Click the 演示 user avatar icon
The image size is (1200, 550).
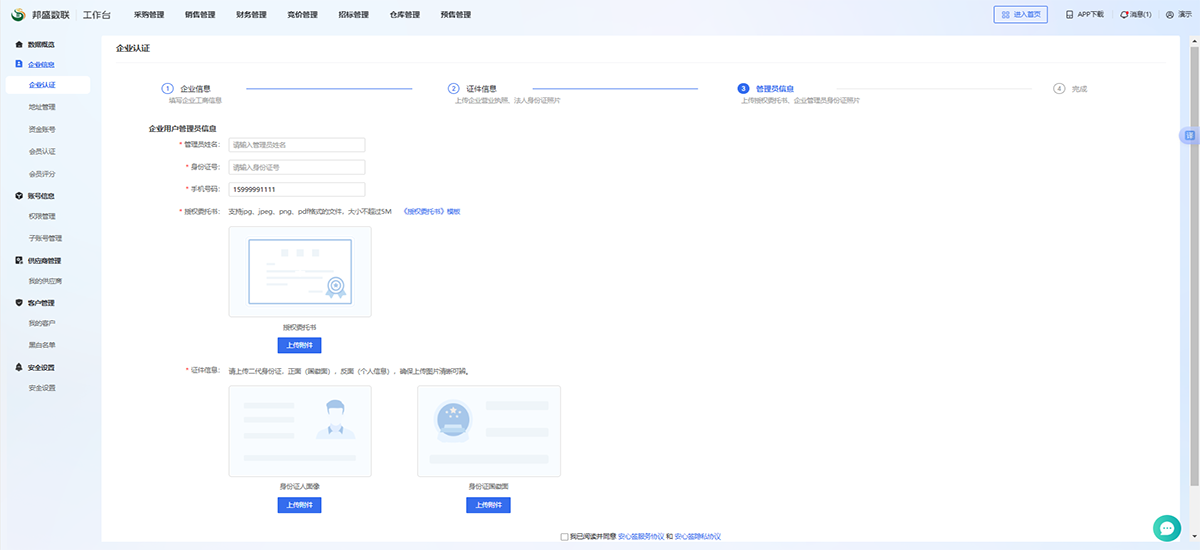1169,15
